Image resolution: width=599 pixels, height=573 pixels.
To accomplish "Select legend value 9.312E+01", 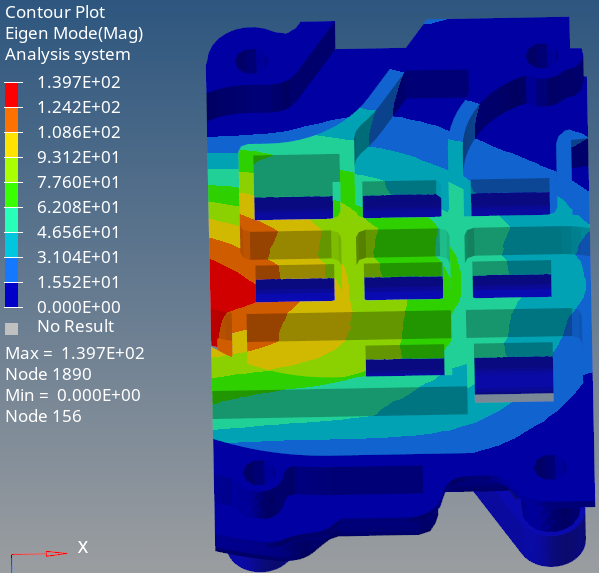I will (78, 157).
